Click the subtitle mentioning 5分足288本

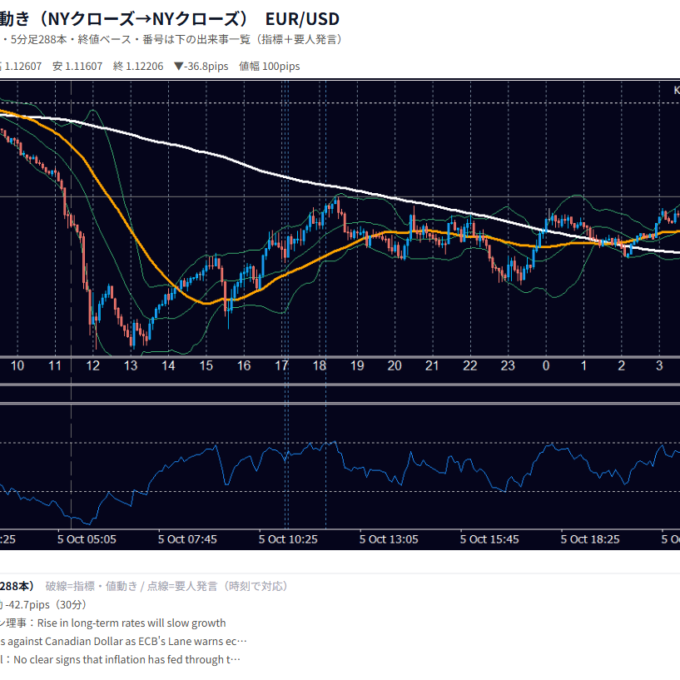pyautogui.click(x=173, y=40)
